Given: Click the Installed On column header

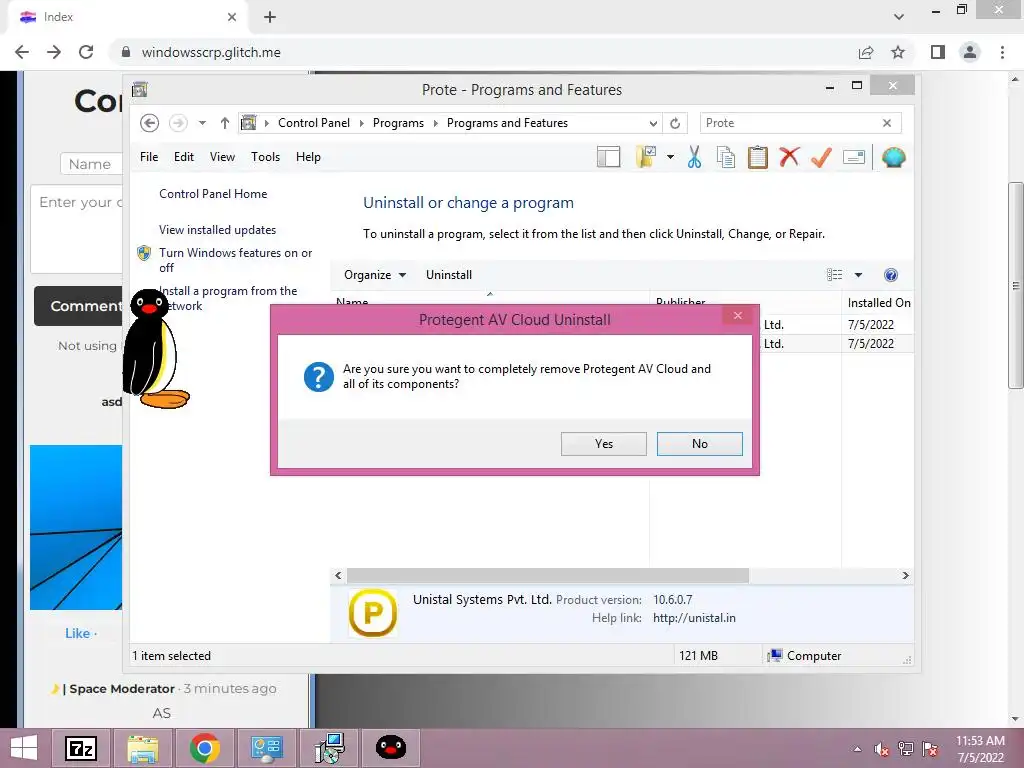Looking at the screenshot, I should pos(878,302).
